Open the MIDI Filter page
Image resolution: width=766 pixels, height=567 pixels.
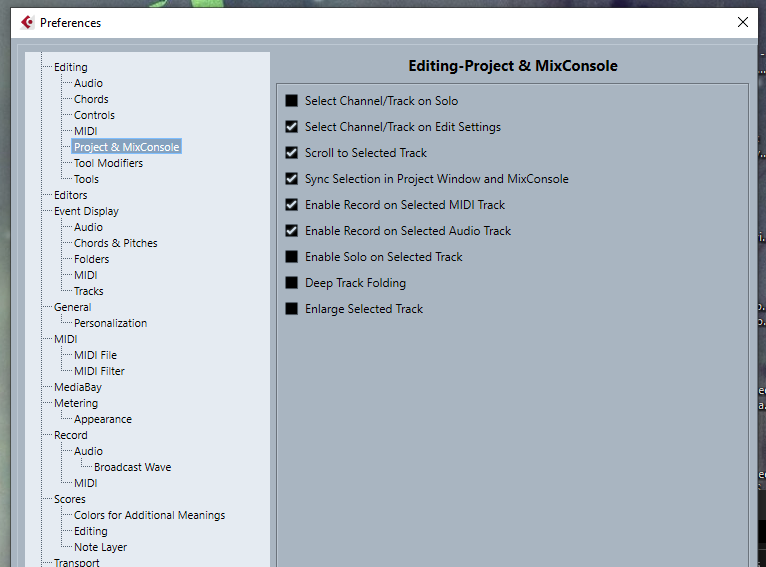99,371
